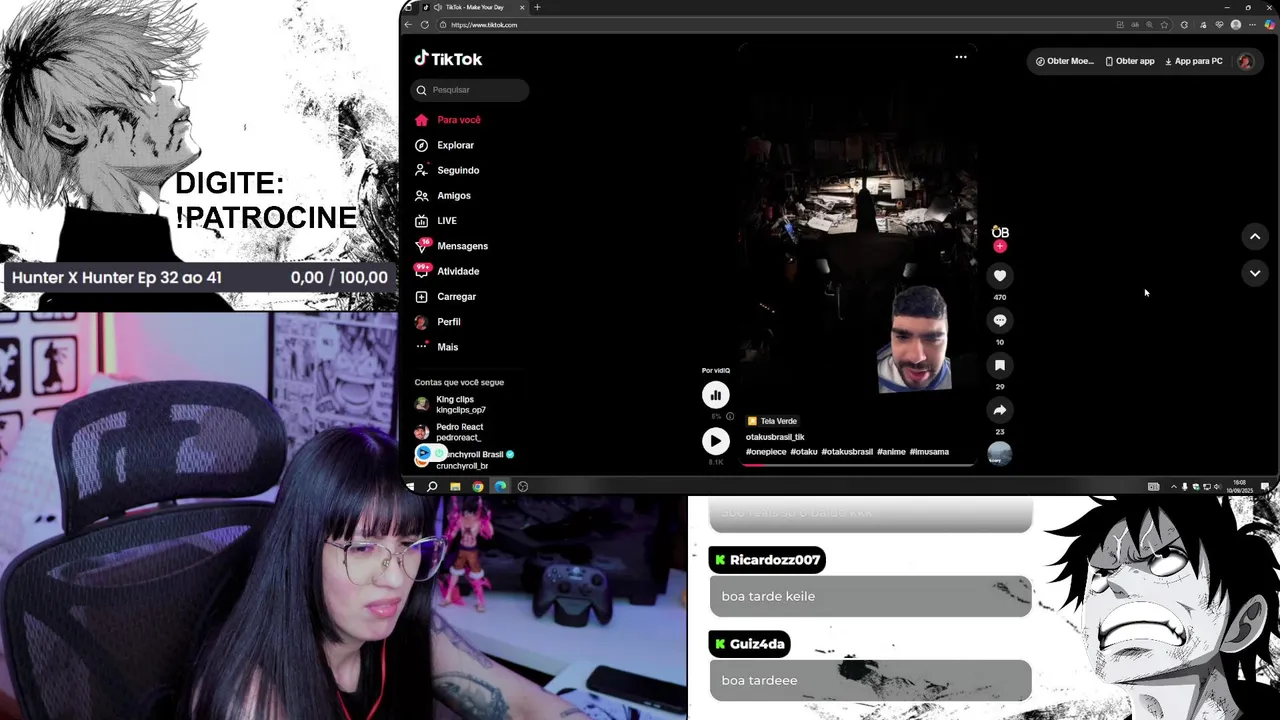
Task: Open the Explorar page
Action: click(444, 145)
